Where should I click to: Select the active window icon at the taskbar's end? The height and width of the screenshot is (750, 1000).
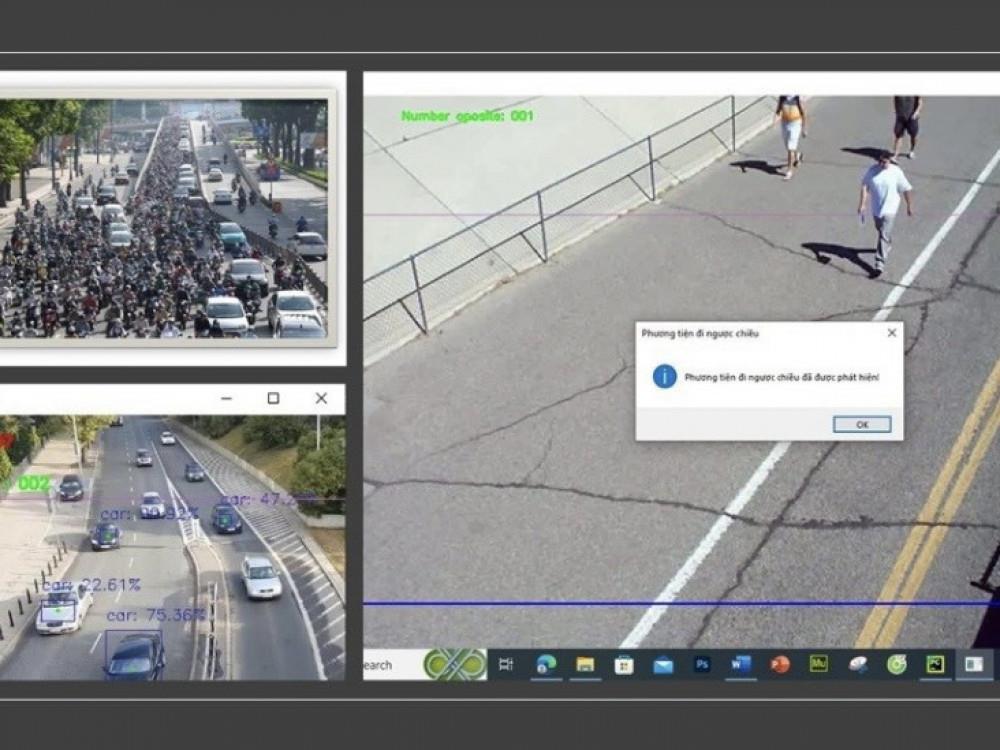(x=974, y=665)
